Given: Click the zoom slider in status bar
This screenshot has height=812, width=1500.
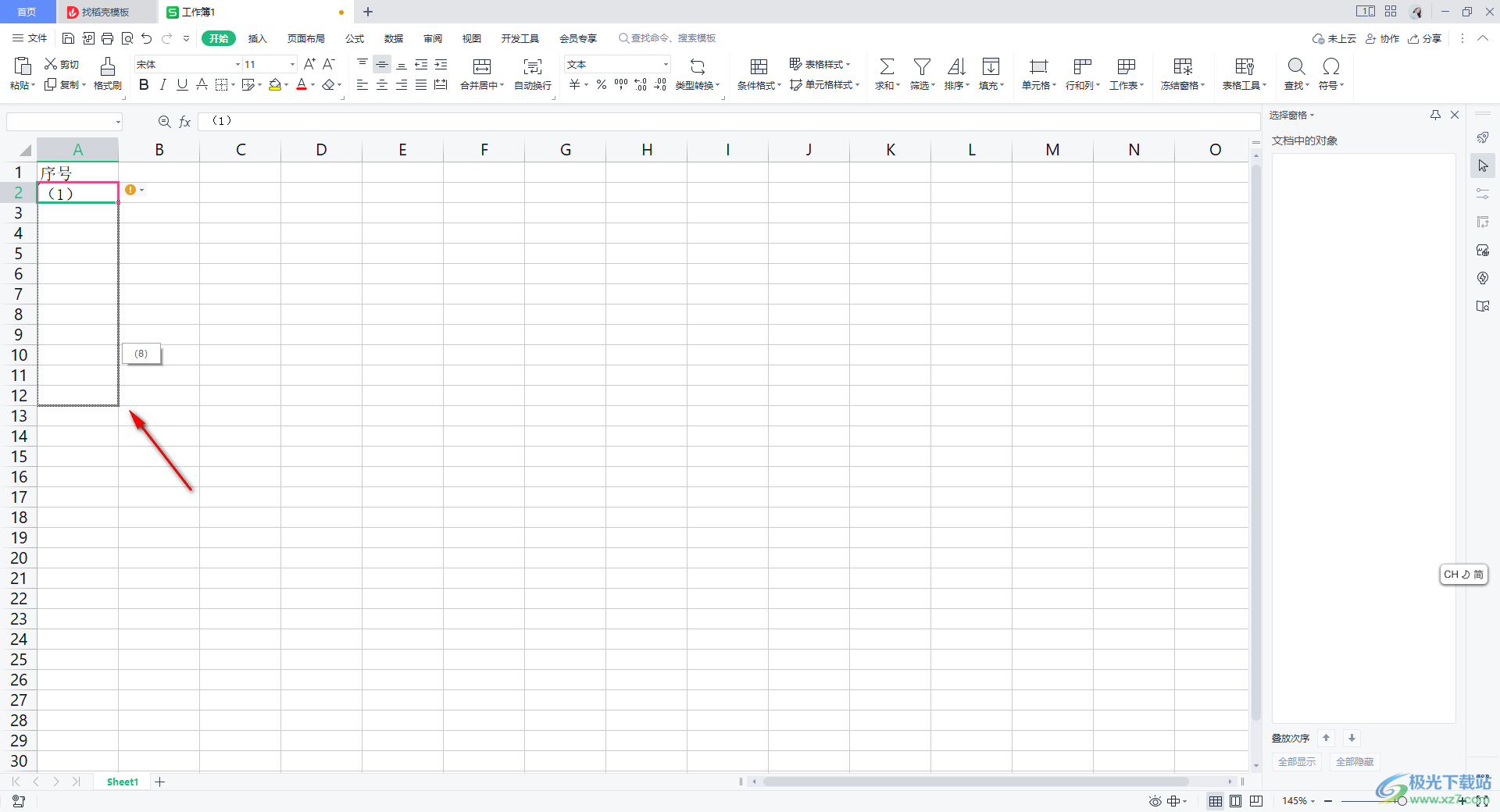Looking at the screenshot, I should (x=1402, y=801).
